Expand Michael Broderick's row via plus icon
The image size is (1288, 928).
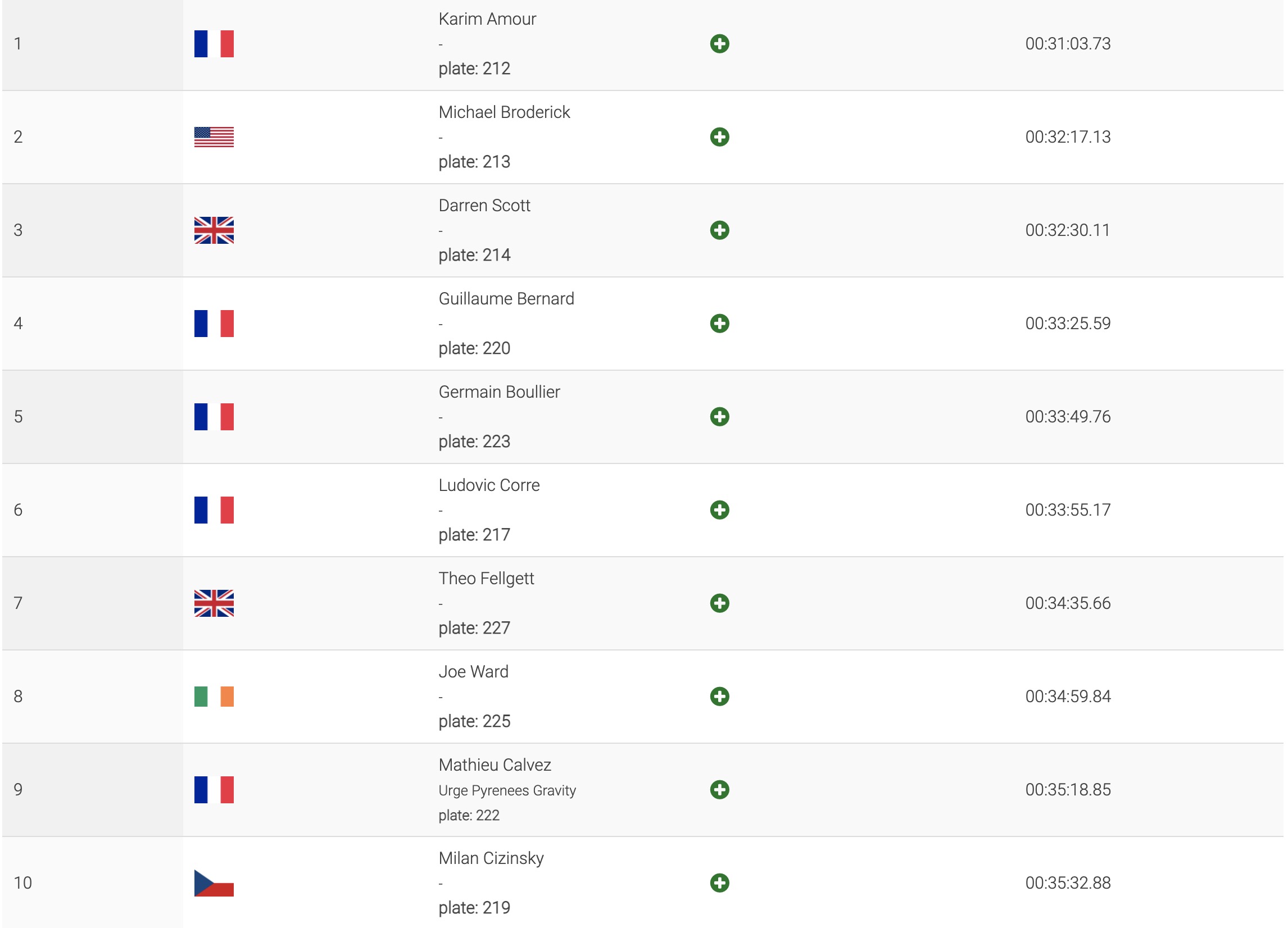(x=719, y=137)
